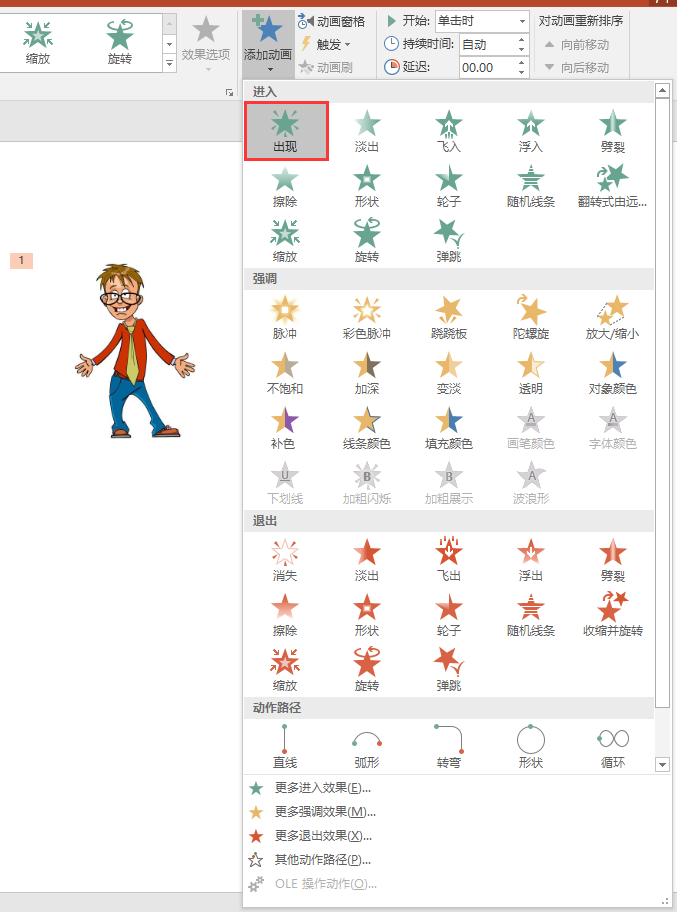The image size is (677, 912).
Task: Increase the 持续时间 spinner value
Action: [522, 39]
